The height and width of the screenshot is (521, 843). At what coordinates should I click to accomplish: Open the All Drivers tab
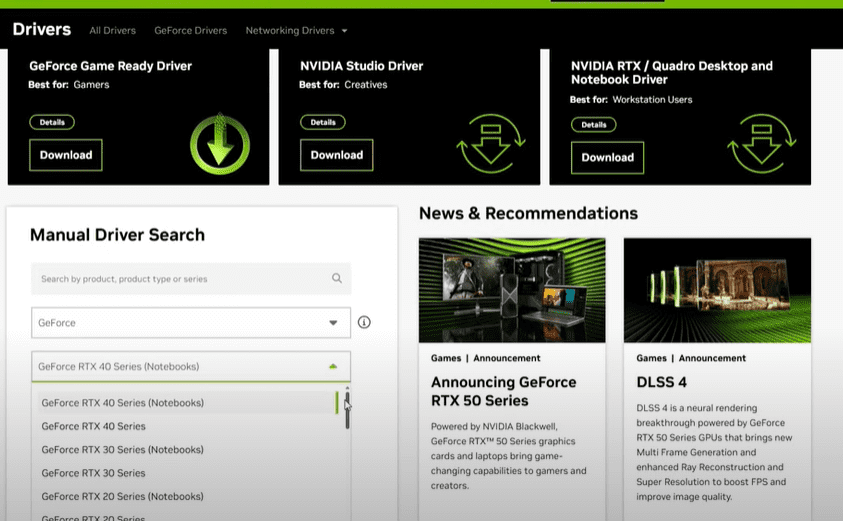coord(113,30)
